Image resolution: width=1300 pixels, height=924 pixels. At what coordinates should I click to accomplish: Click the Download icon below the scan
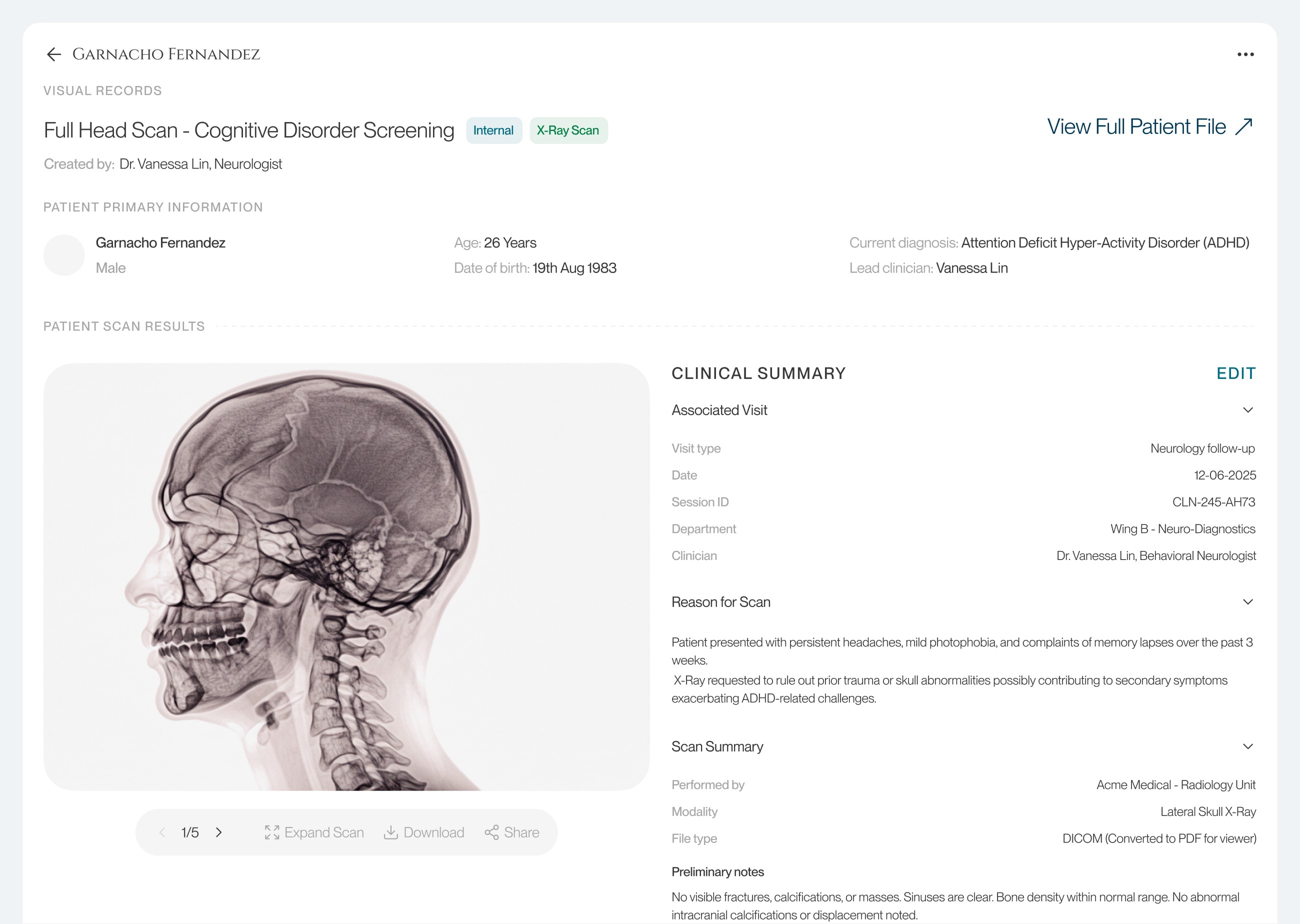point(391,832)
